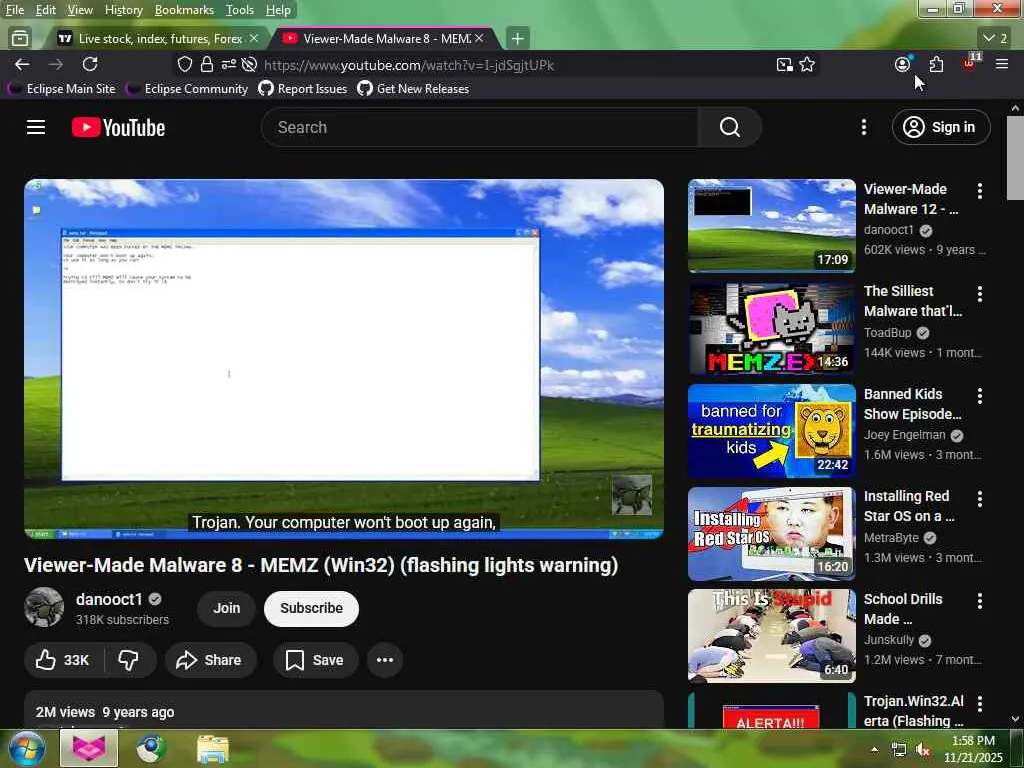The width and height of the screenshot is (1024, 768).
Task: Open the School Drills This Is Stupid thumbnail
Action: [771, 636]
